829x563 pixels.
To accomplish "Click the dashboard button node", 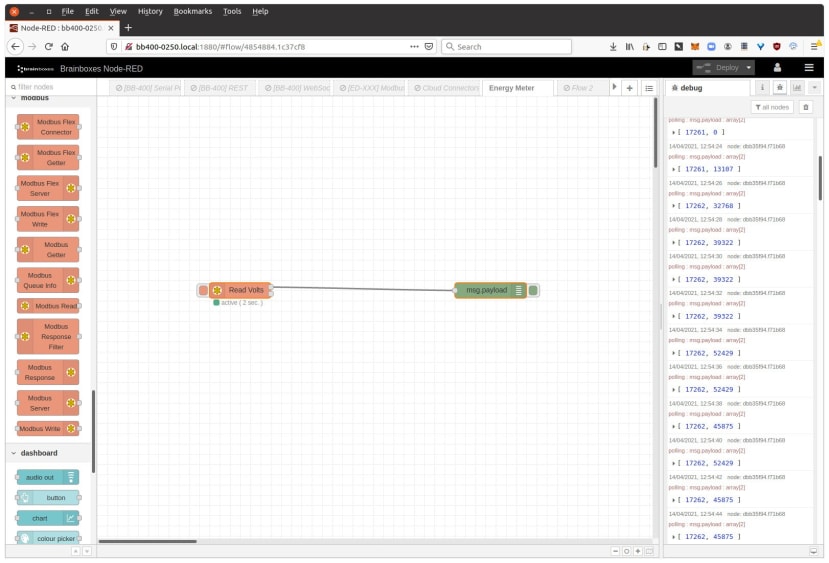I will pyautogui.click(x=48, y=498).
